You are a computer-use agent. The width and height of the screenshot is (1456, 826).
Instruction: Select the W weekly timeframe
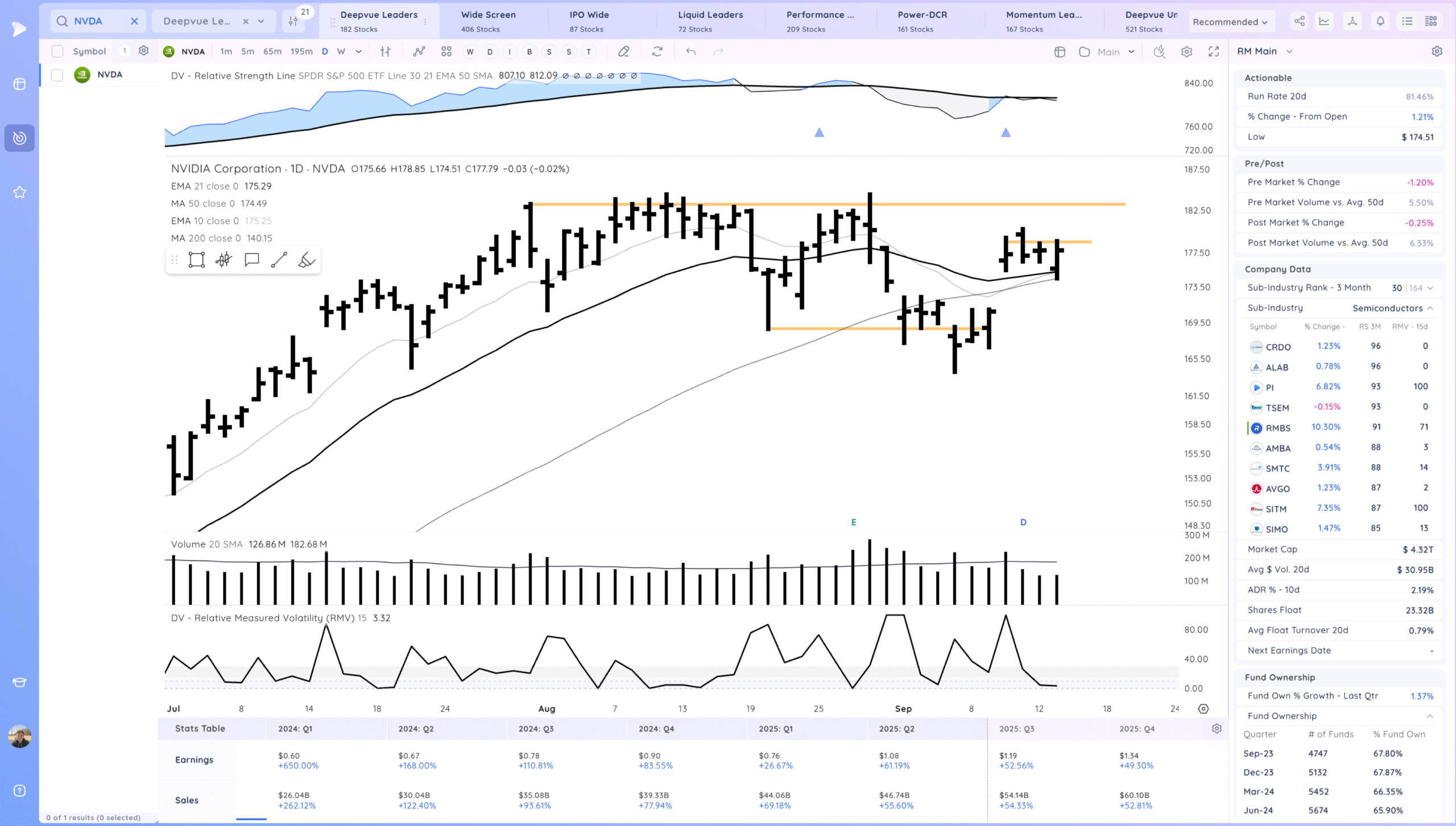341,51
